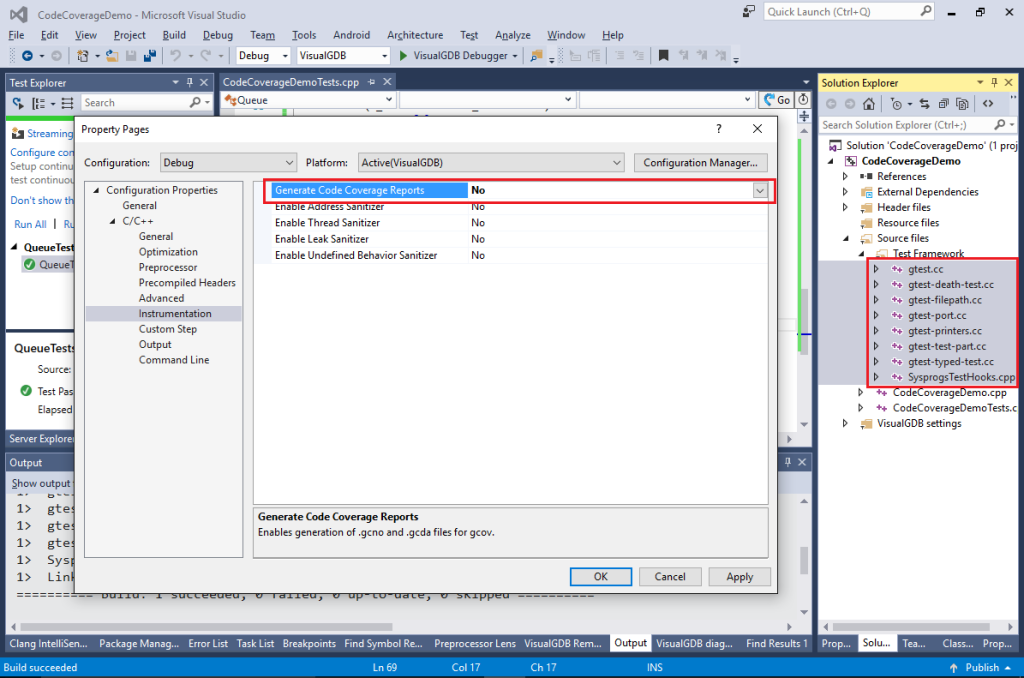Open the Configuration dropdown showing Debug

[228, 163]
